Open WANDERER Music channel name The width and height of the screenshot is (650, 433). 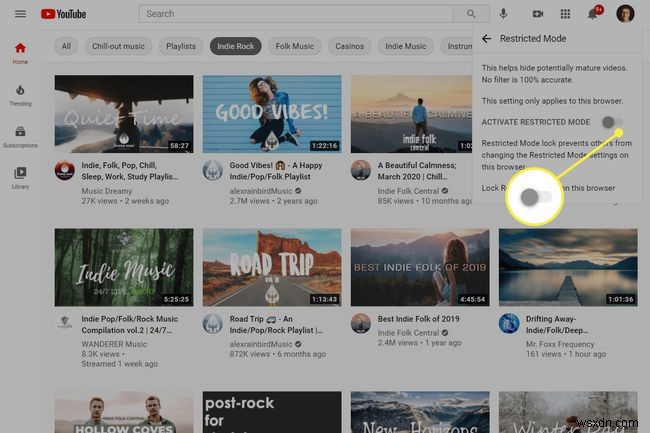coord(114,344)
